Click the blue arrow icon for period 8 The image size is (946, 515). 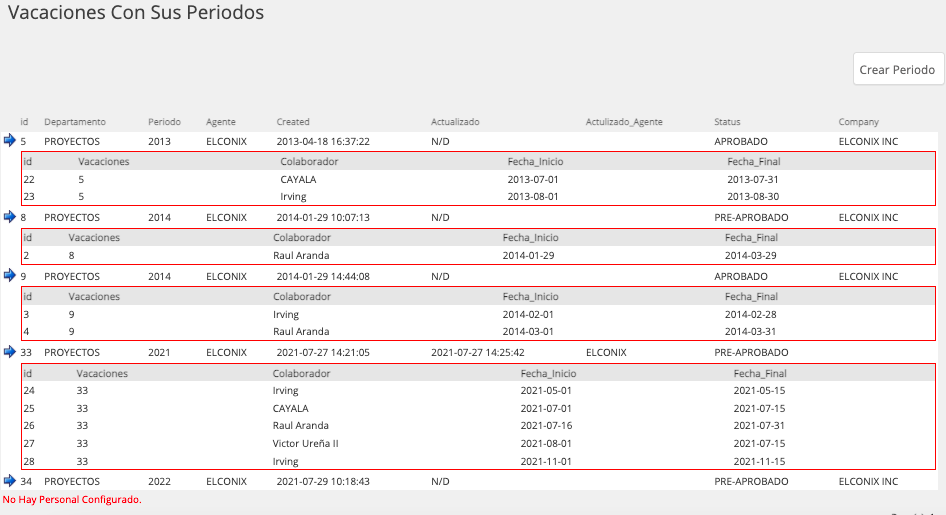(10, 216)
